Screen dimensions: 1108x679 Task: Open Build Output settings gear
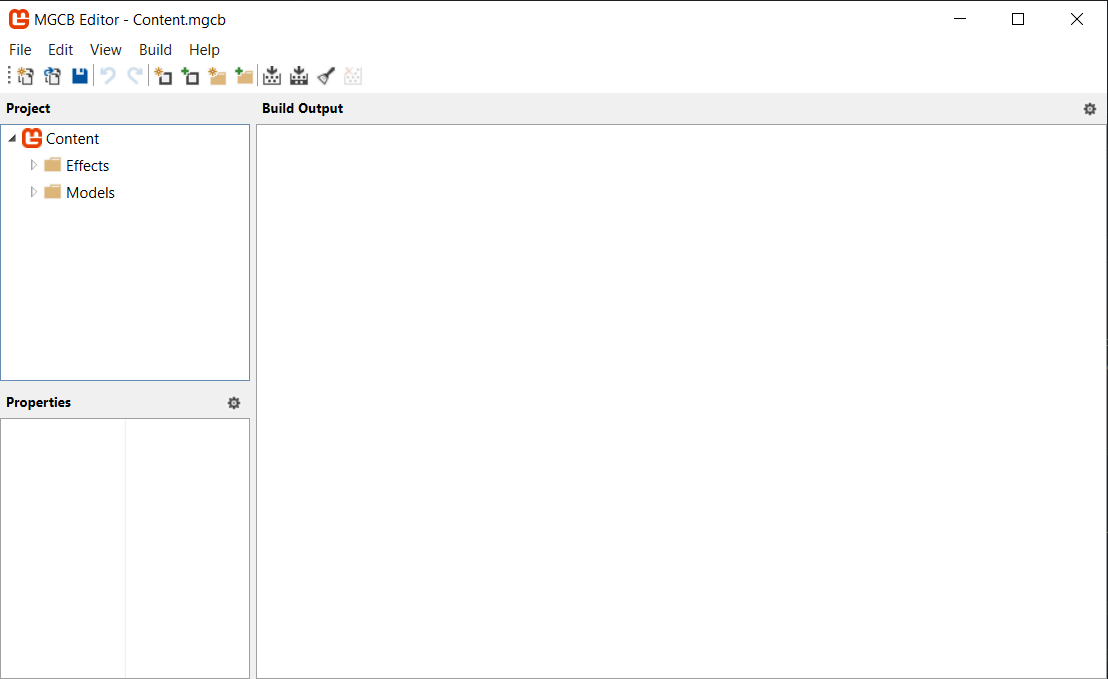click(1090, 109)
